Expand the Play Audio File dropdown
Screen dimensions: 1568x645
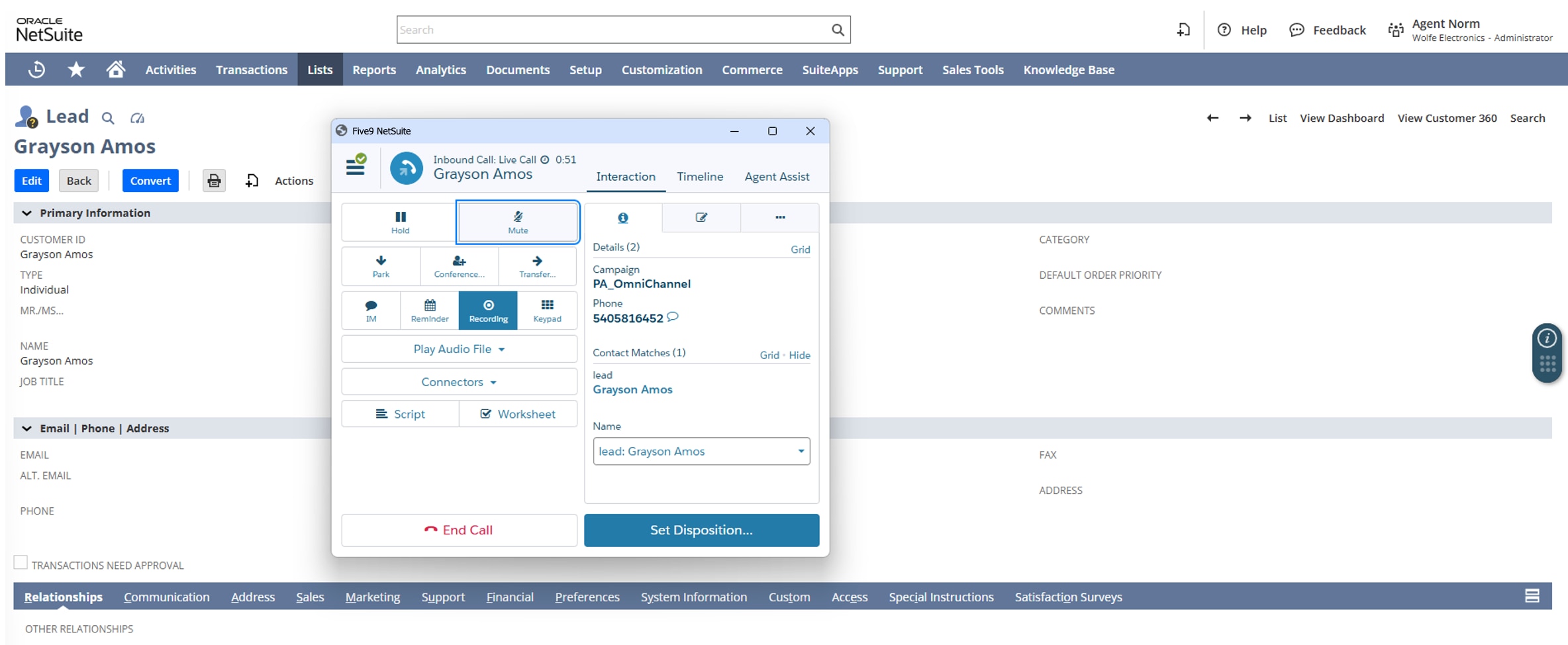459,349
